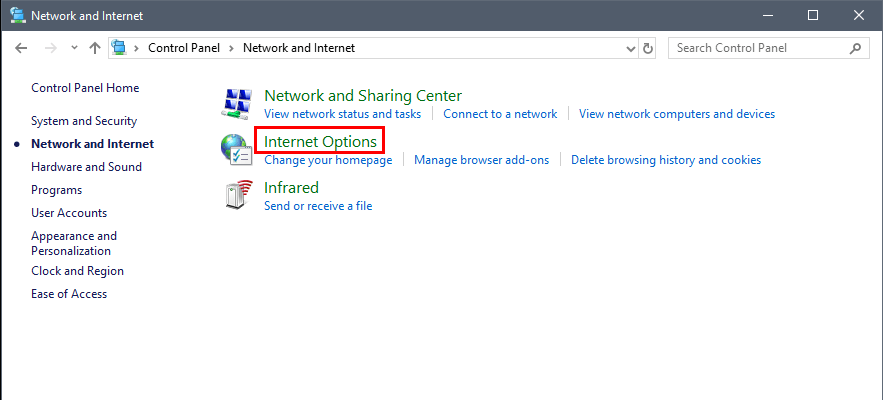
Task: Click the Control Panel address bar icon
Action: tap(118, 48)
